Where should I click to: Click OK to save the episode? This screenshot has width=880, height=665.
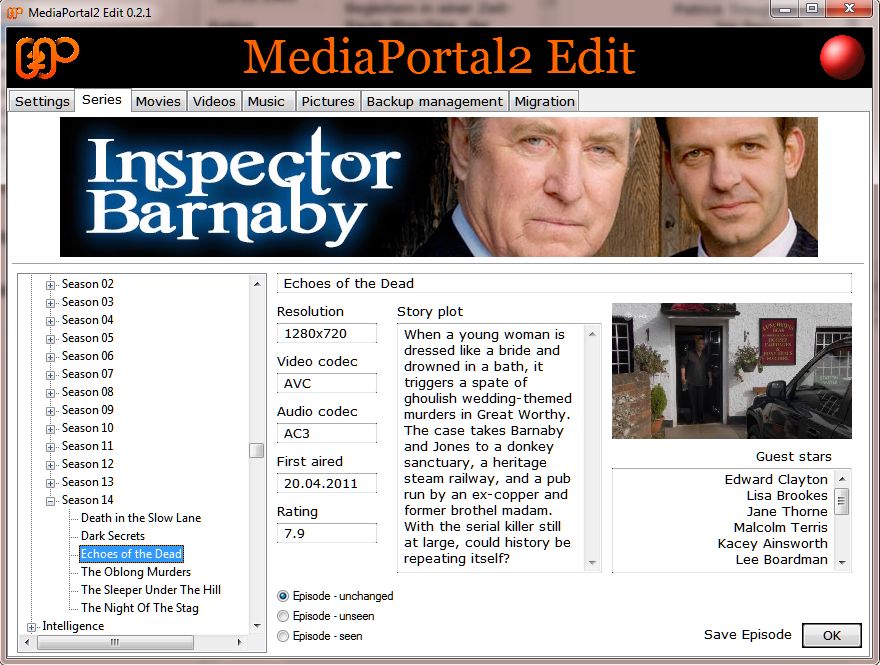(832, 635)
